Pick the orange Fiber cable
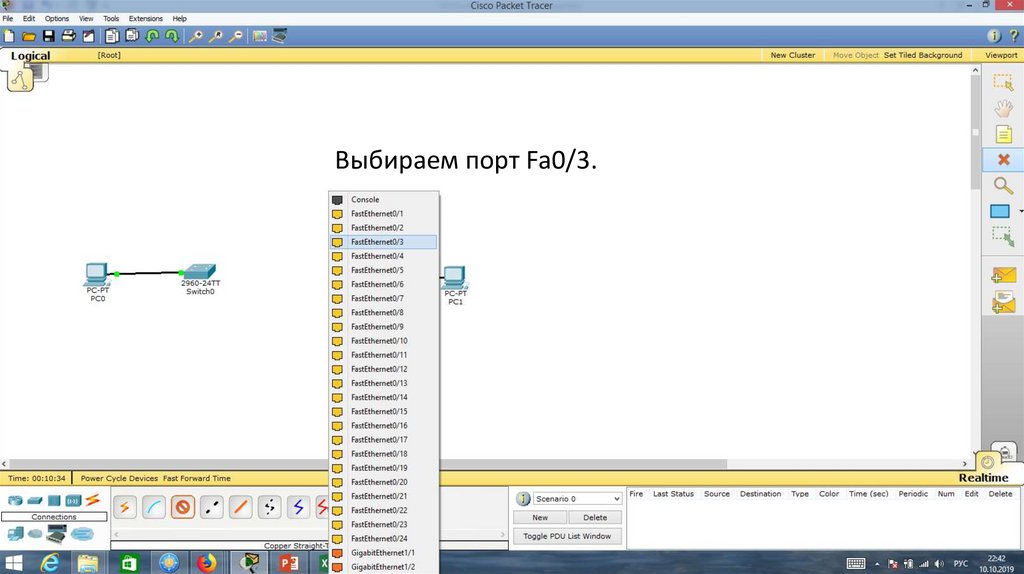 (240, 507)
